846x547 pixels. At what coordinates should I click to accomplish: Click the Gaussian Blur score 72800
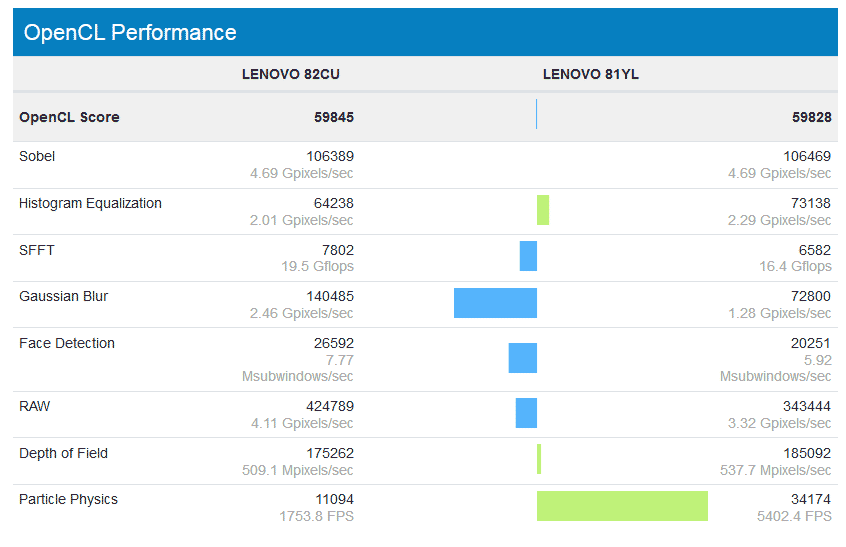click(811, 297)
